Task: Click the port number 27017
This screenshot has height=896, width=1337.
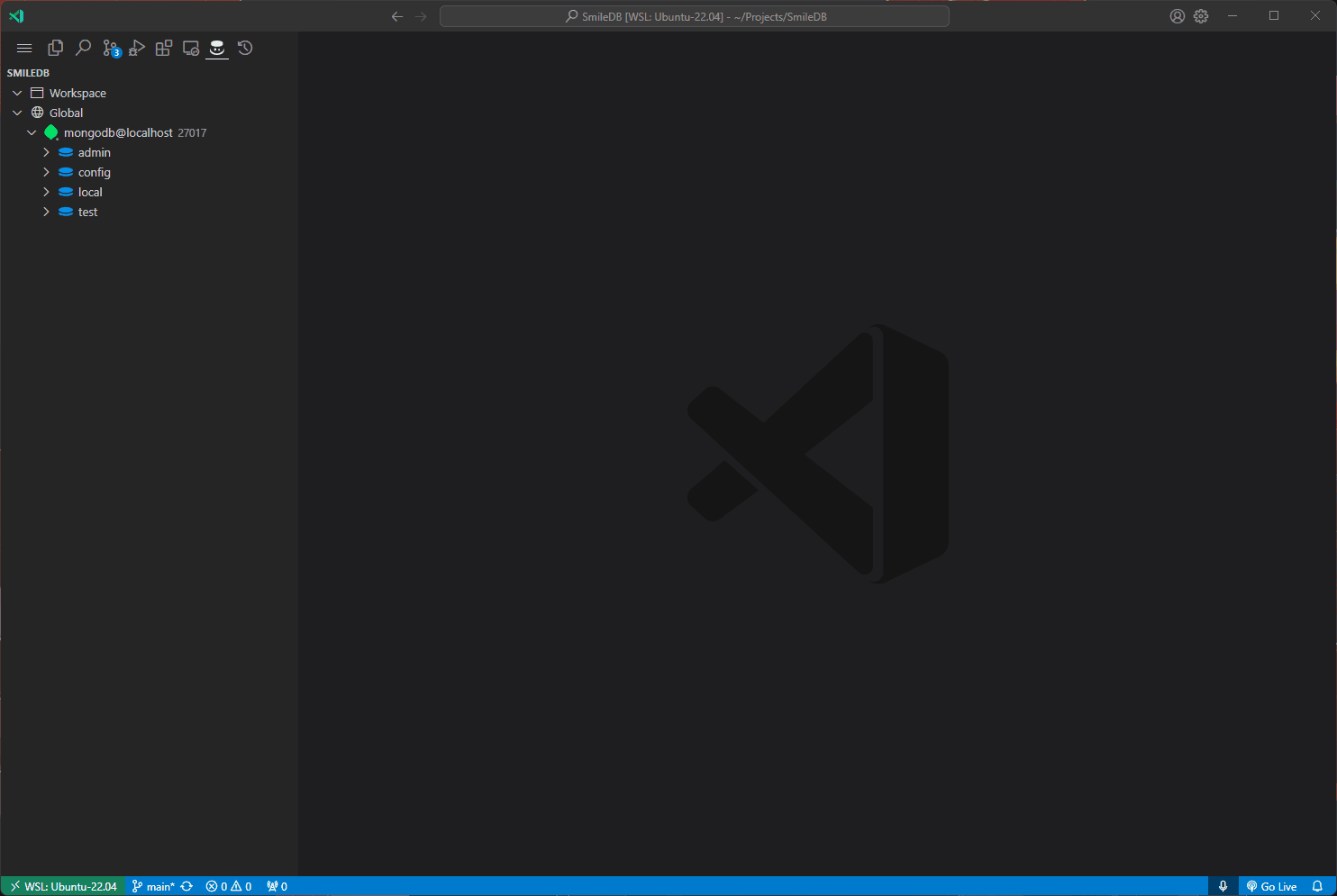Action: tap(192, 132)
